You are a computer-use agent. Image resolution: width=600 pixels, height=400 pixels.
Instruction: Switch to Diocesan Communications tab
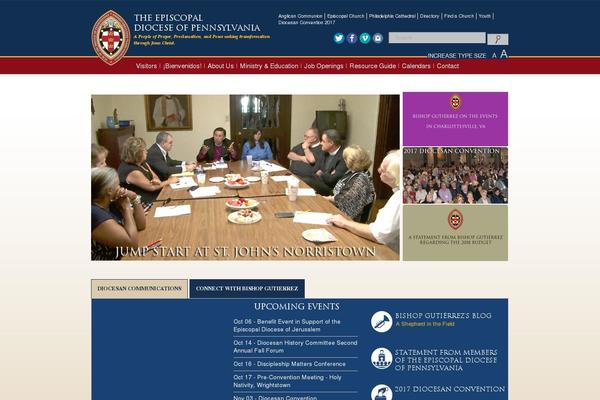pyautogui.click(x=139, y=289)
